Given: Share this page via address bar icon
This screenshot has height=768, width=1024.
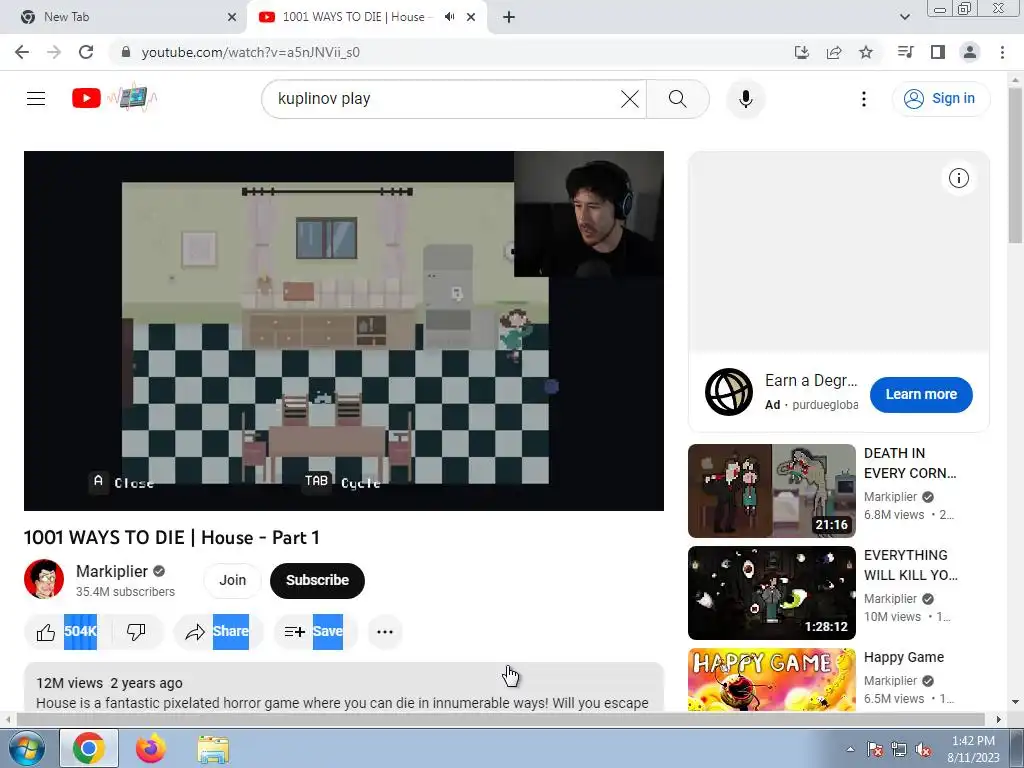Looking at the screenshot, I should point(834,52).
